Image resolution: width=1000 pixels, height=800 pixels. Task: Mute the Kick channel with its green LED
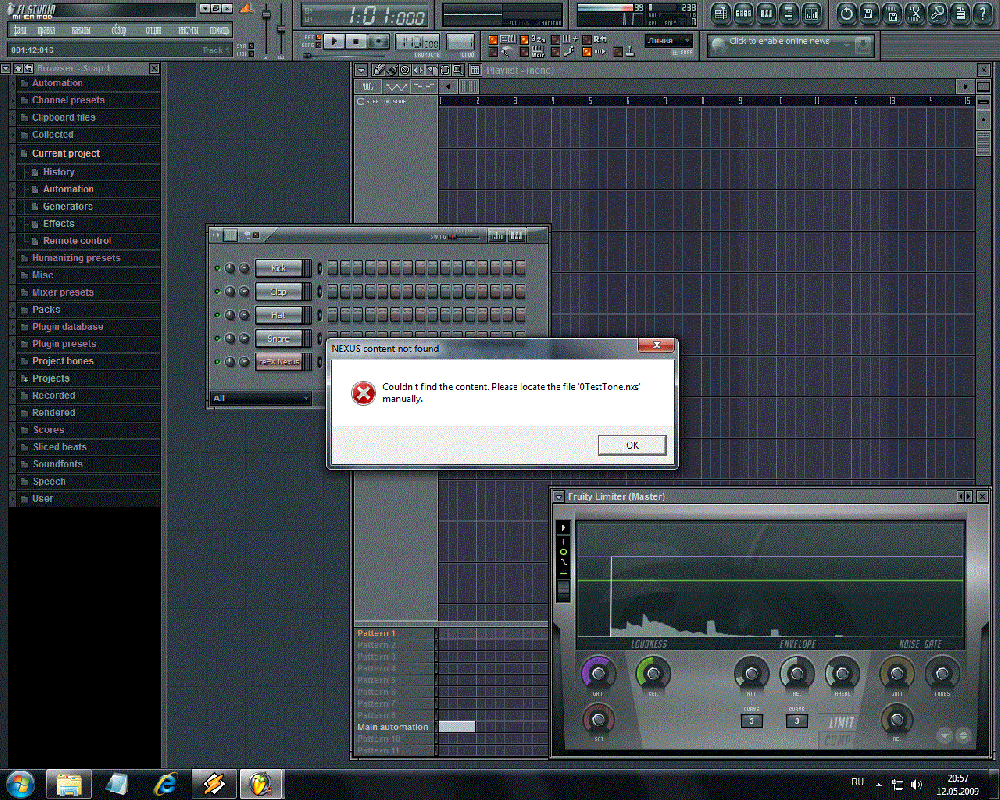(x=217, y=269)
